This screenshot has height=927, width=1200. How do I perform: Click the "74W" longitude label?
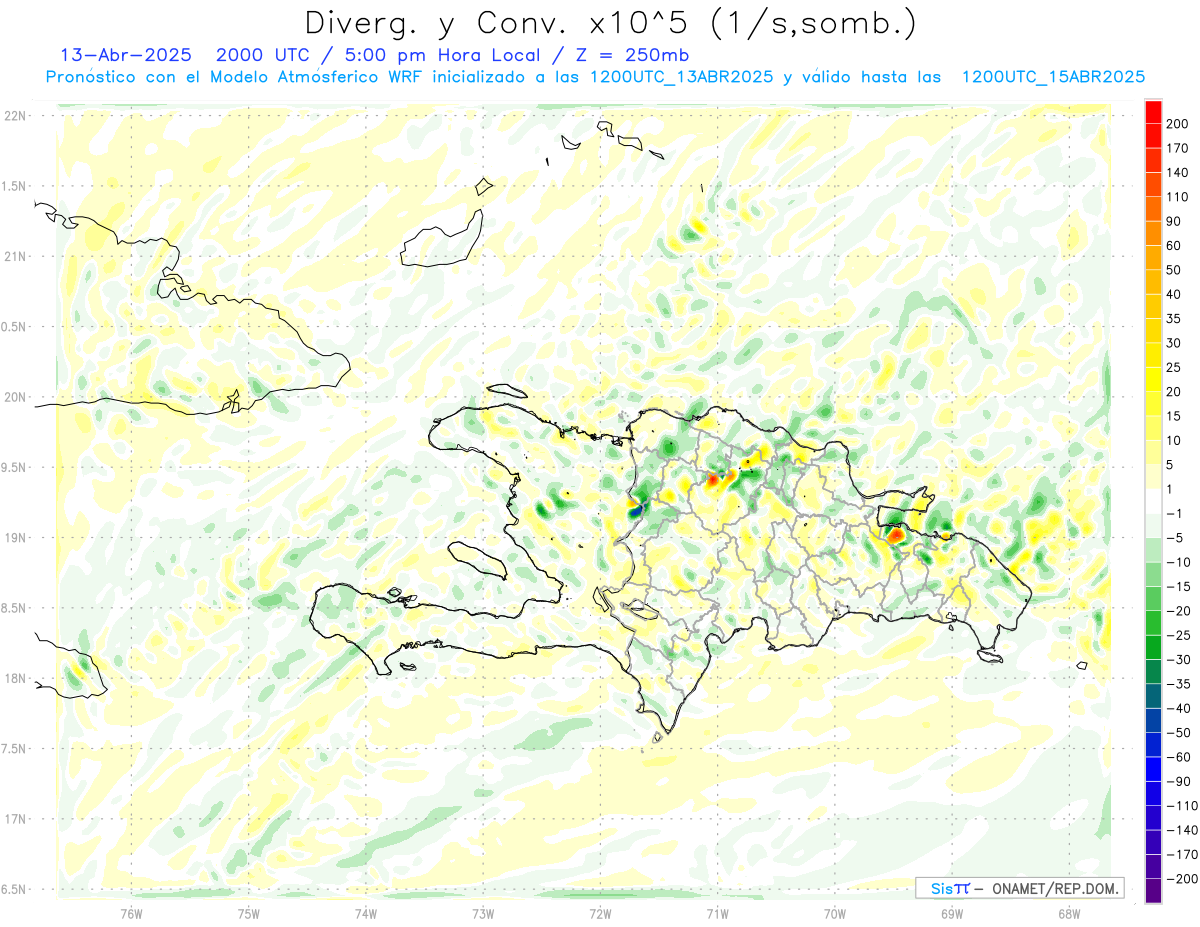pos(365,912)
